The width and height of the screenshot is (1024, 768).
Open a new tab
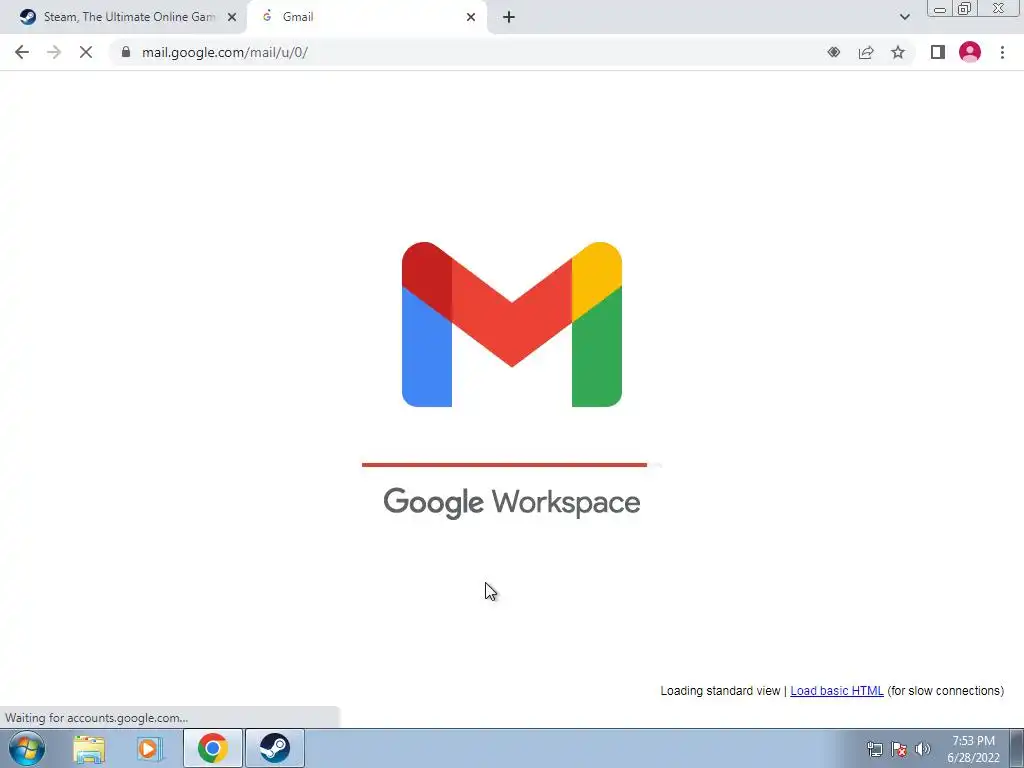(509, 17)
